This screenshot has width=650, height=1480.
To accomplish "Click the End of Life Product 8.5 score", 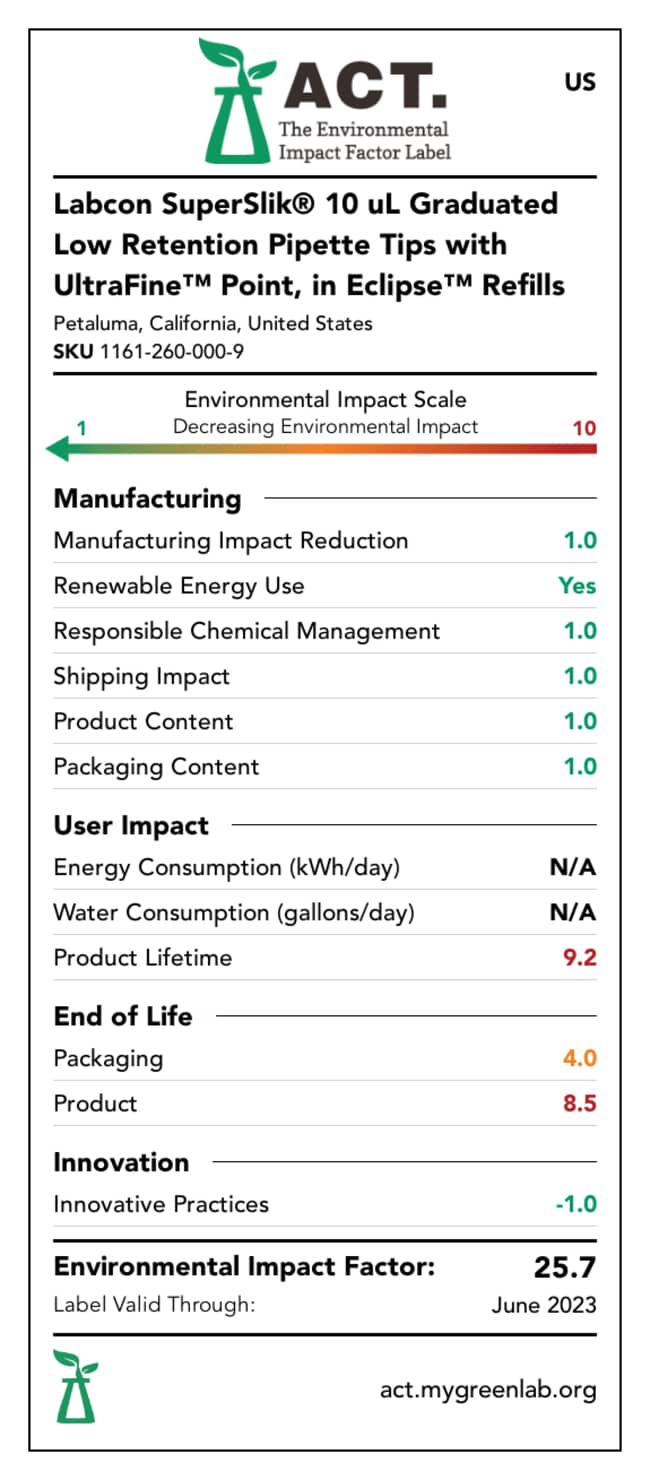I will [579, 1103].
